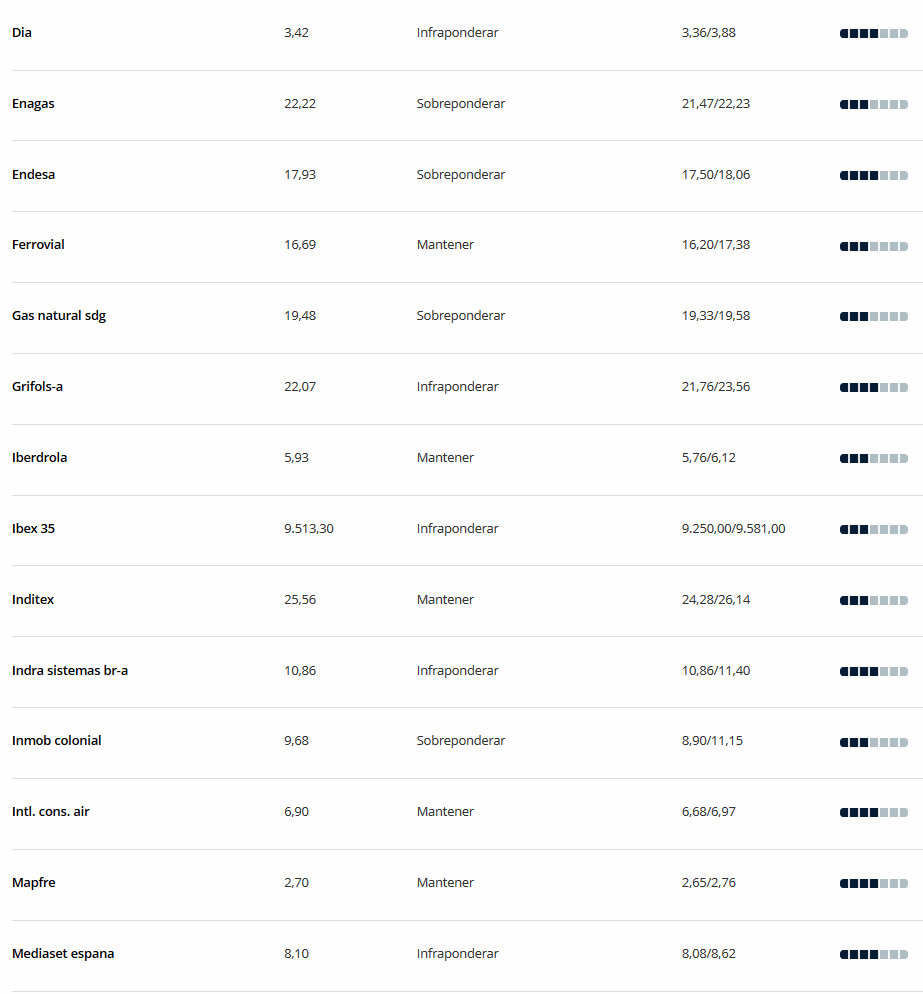Open Indra sistemas br-a details
The image size is (923, 994).
[x=70, y=671]
